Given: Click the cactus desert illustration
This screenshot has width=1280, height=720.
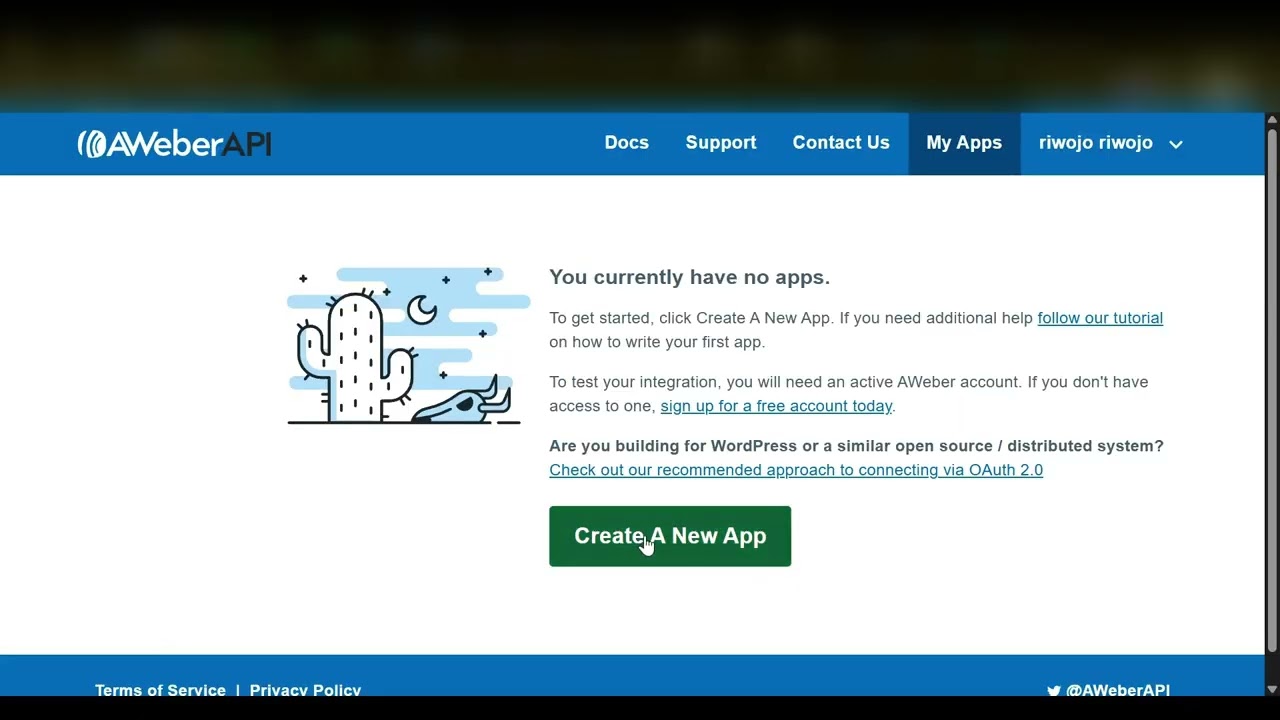Looking at the screenshot, I should click(x=408, y=346).
